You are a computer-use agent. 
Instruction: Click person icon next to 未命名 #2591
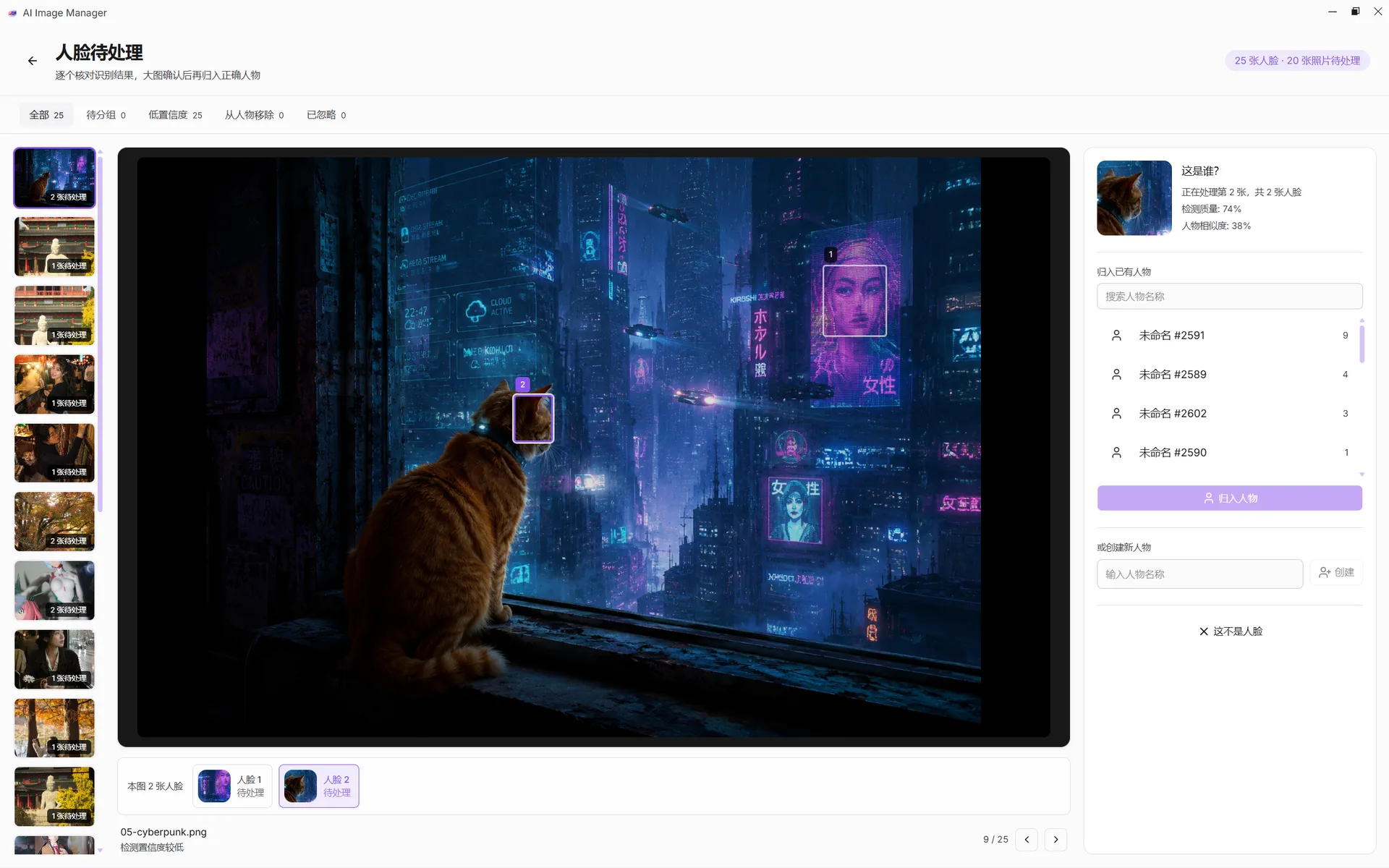(x=1116, y=336)
